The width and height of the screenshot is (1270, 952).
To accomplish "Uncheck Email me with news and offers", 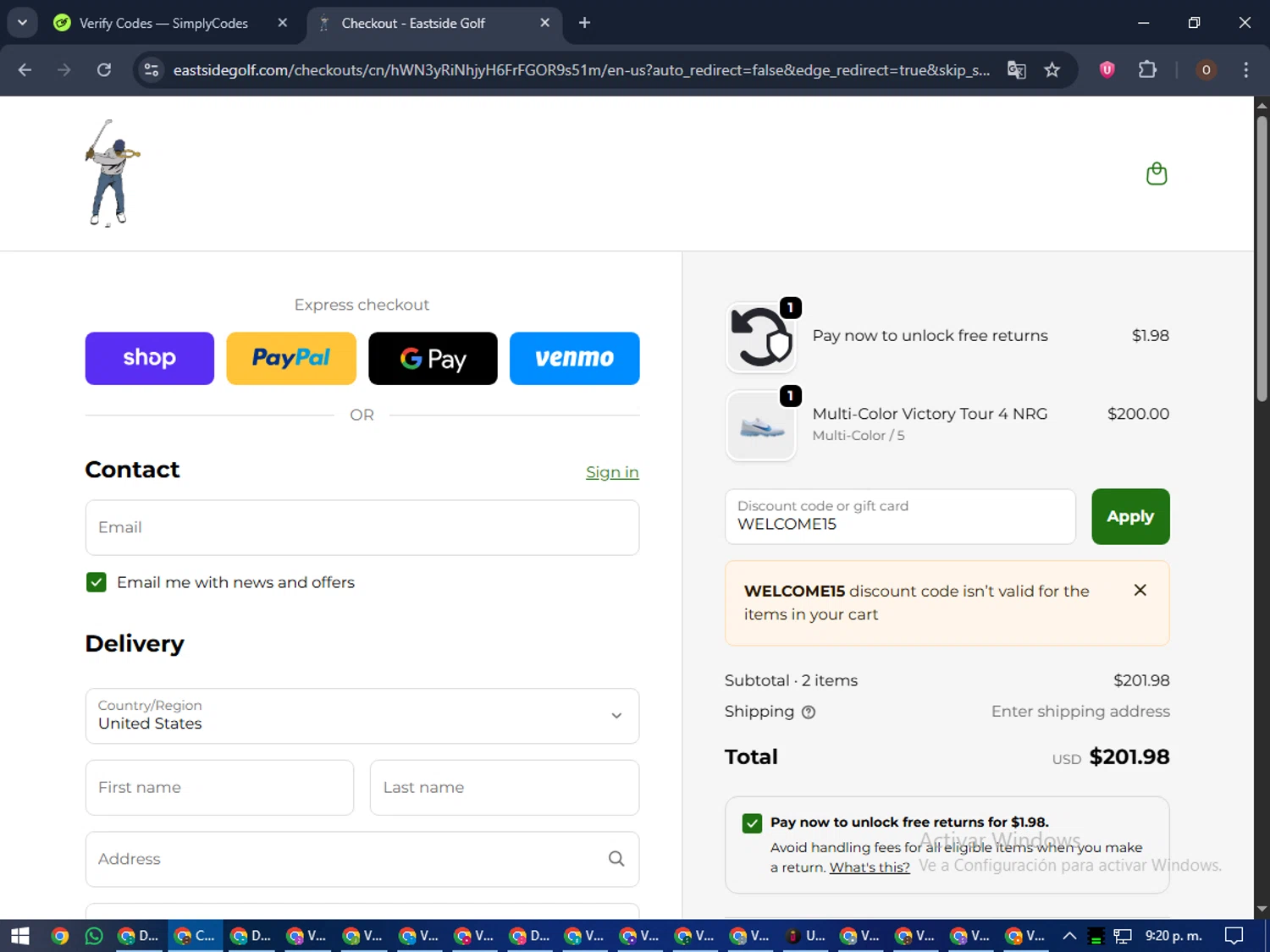I will click(97, 582).
